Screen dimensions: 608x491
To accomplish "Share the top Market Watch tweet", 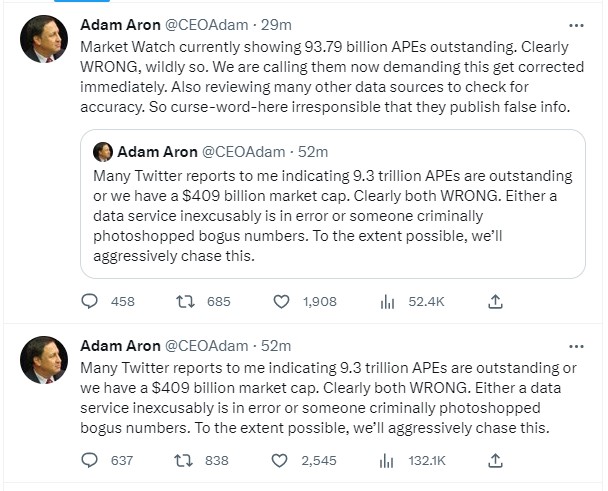I will (x=495, y=301).
